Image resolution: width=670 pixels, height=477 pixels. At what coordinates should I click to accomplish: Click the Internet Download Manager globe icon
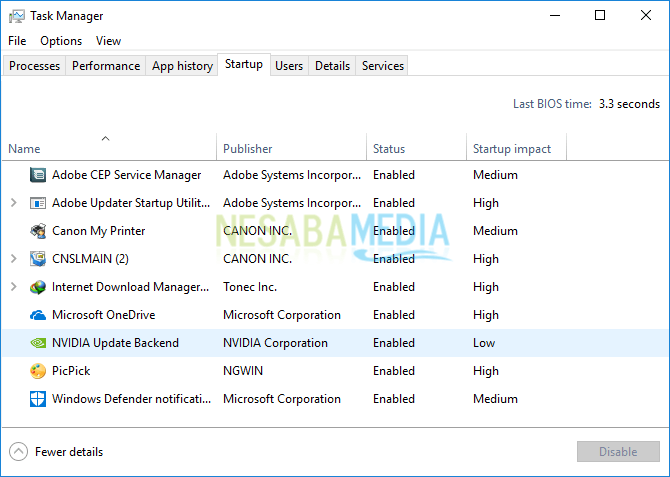pyautogui.click(x=38, y=287)
